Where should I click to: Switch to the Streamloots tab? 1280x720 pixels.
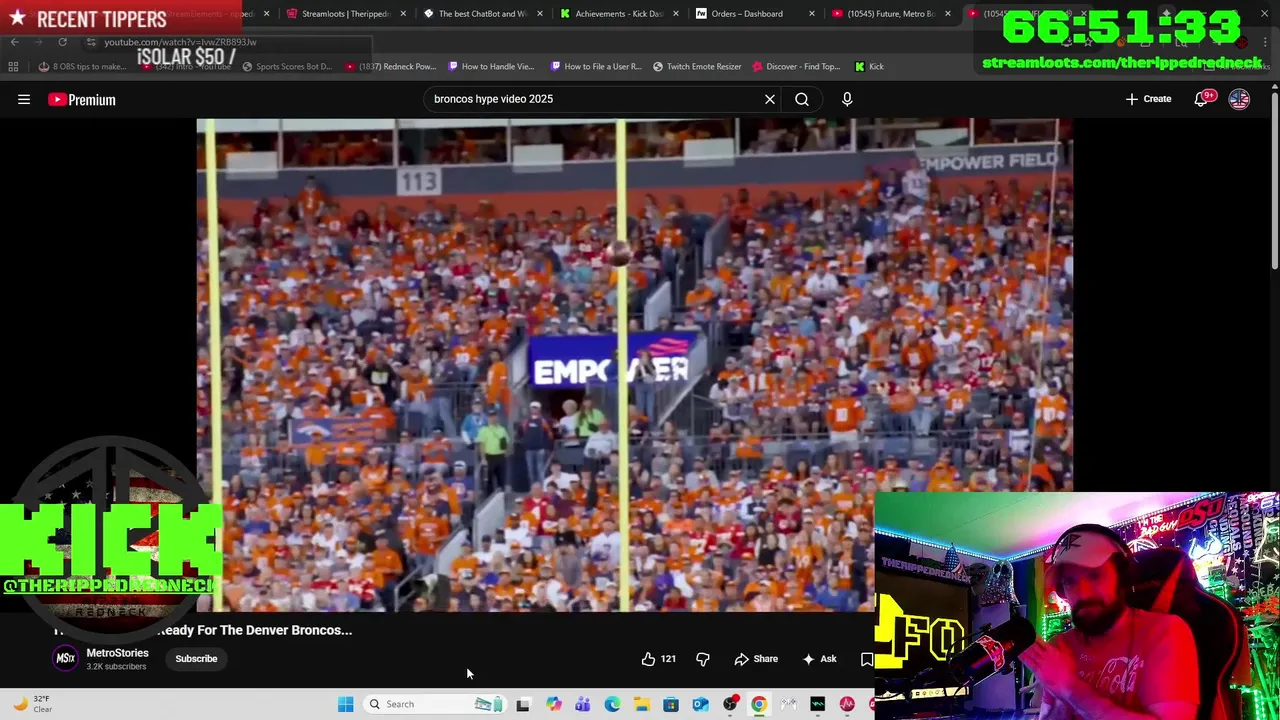tap(345, 14)
